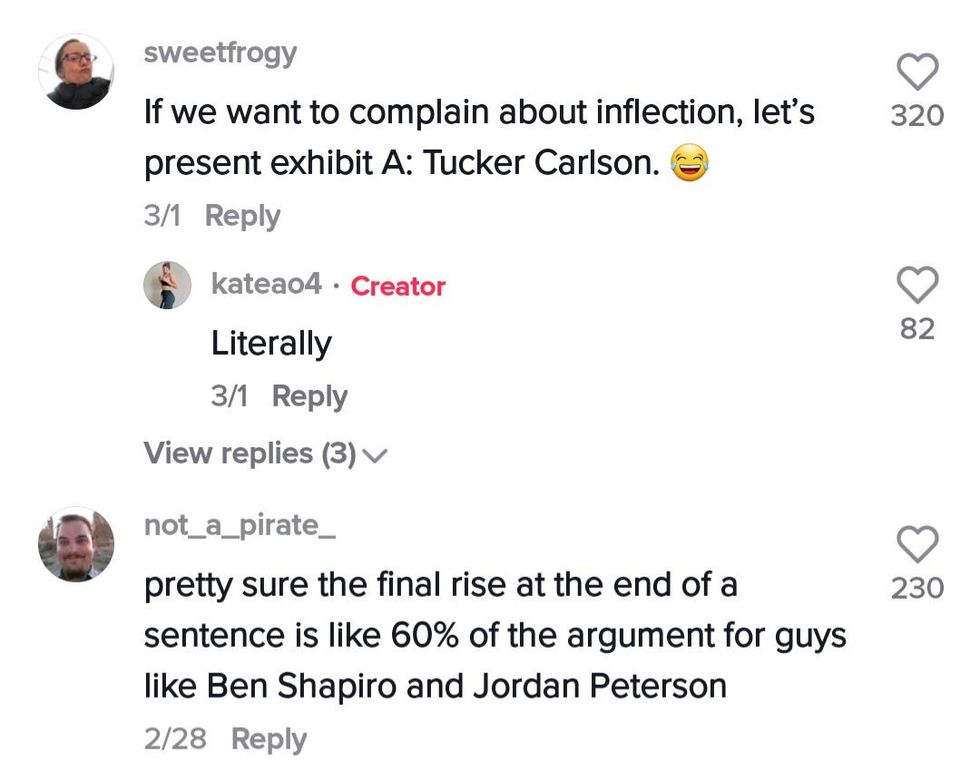Reply to kateao4's Literally comment
980x771 pixels.
pyautogui.click(x=309, y=396)
